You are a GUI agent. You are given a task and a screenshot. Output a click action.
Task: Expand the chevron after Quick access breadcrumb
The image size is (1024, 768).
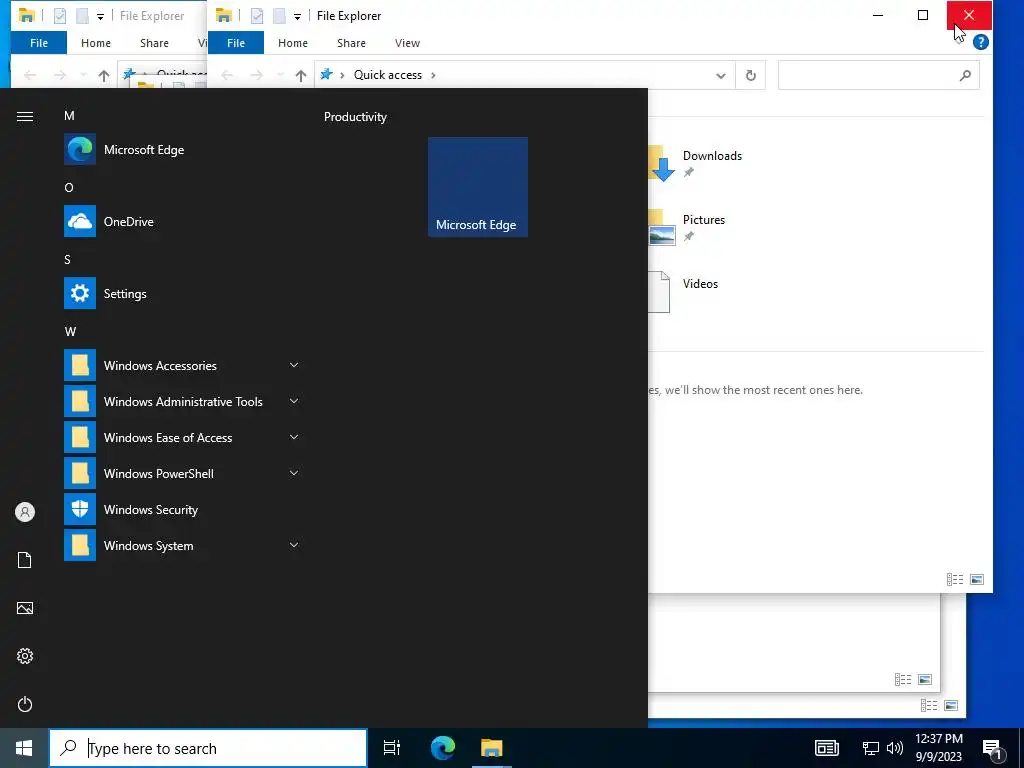tap(433, 75)
